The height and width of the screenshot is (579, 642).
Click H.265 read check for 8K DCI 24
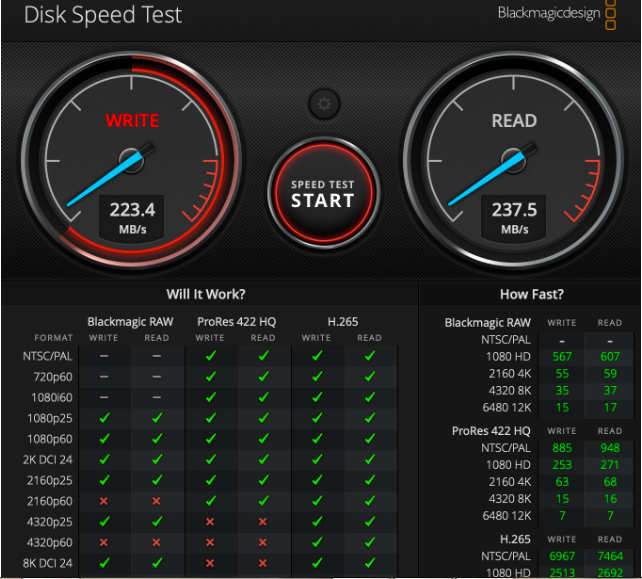click(x=370, y=563)
